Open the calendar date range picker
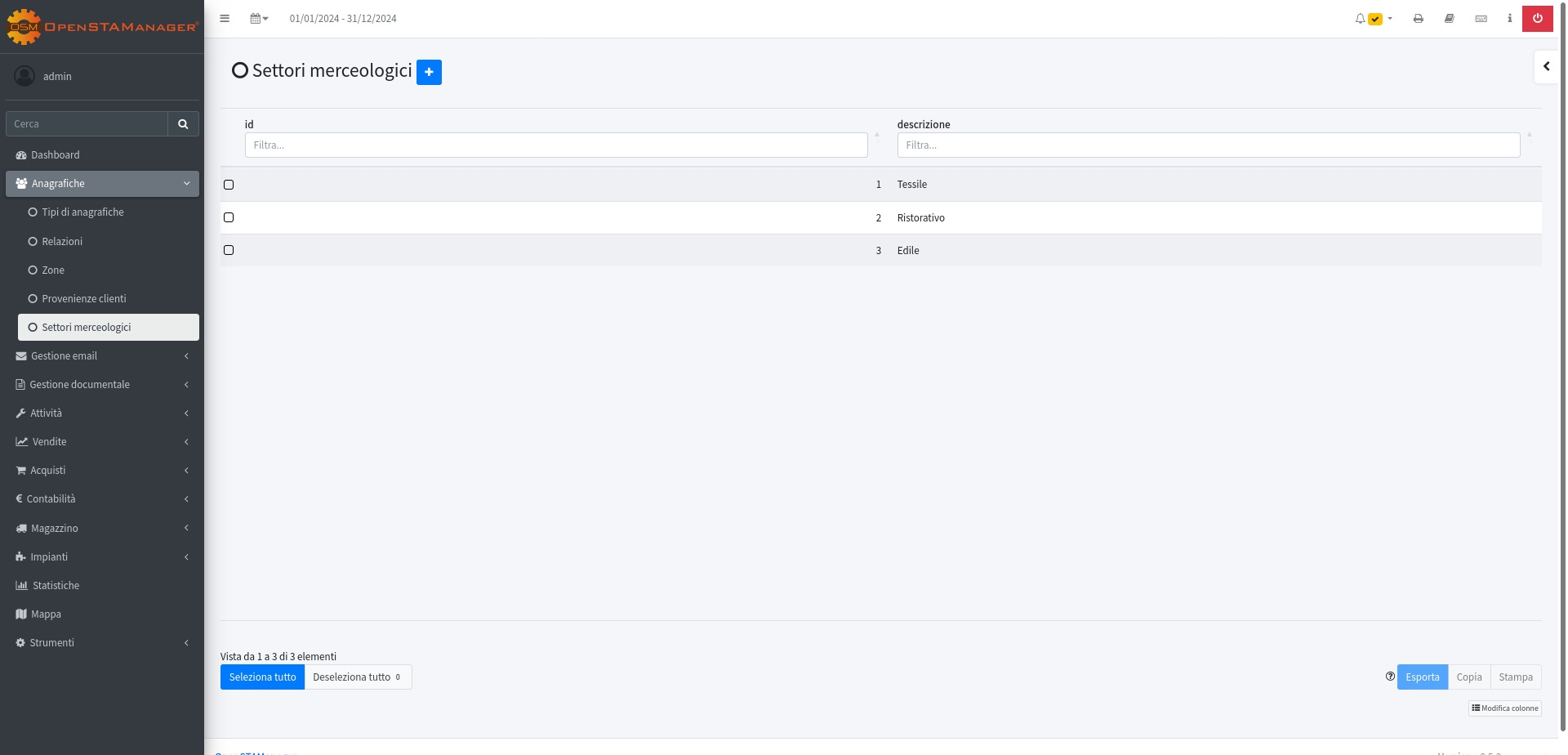Image resolution: width=1568 pixels, height=755 pixels. pyautogui.click(x=258, y=19)
